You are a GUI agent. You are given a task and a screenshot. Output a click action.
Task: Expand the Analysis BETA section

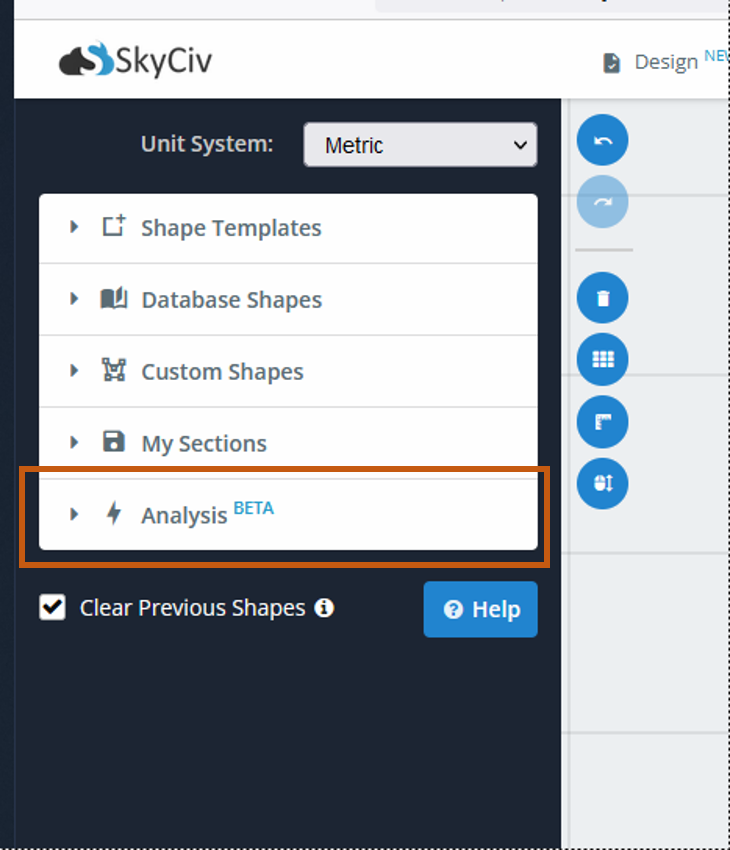pos(288,514)
